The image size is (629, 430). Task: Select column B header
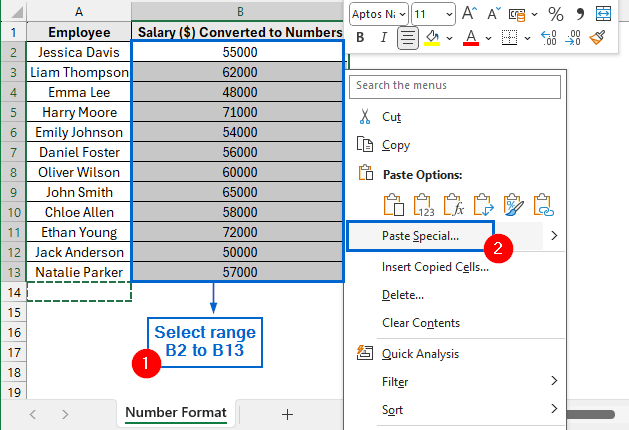click(x=239, y=12)
